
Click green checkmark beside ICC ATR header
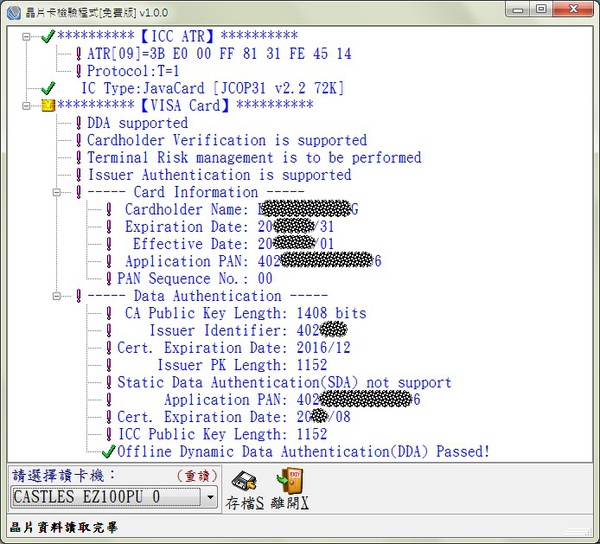coord(48,36)
